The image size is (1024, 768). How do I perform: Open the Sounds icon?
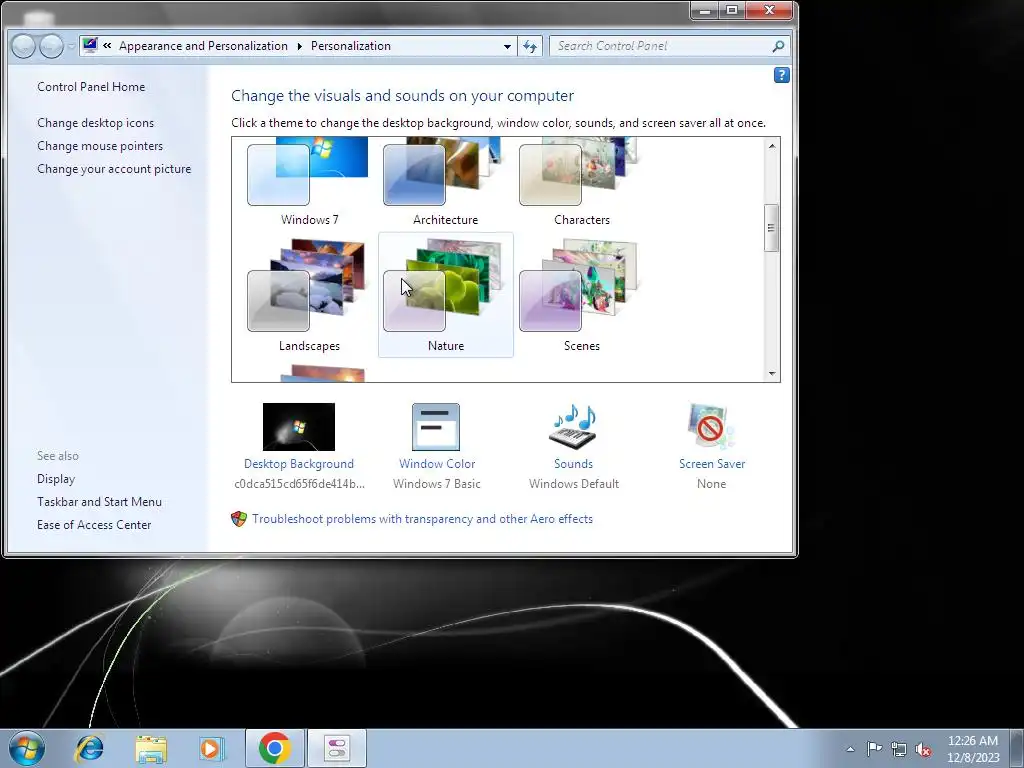coord(573,426)
